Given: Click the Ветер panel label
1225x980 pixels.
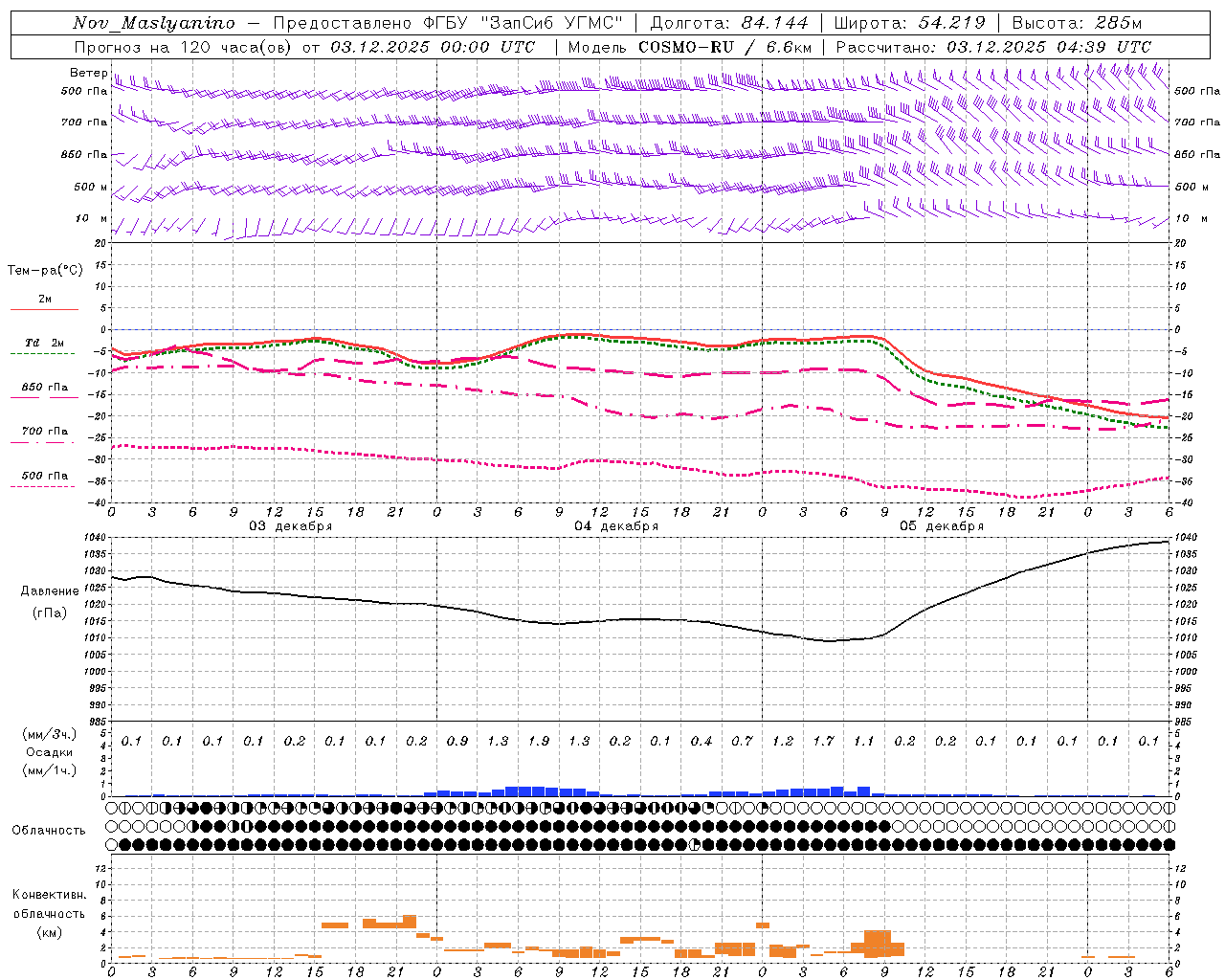Looking at the screenshot, I should pyautogui.click(x=88, y=73).
